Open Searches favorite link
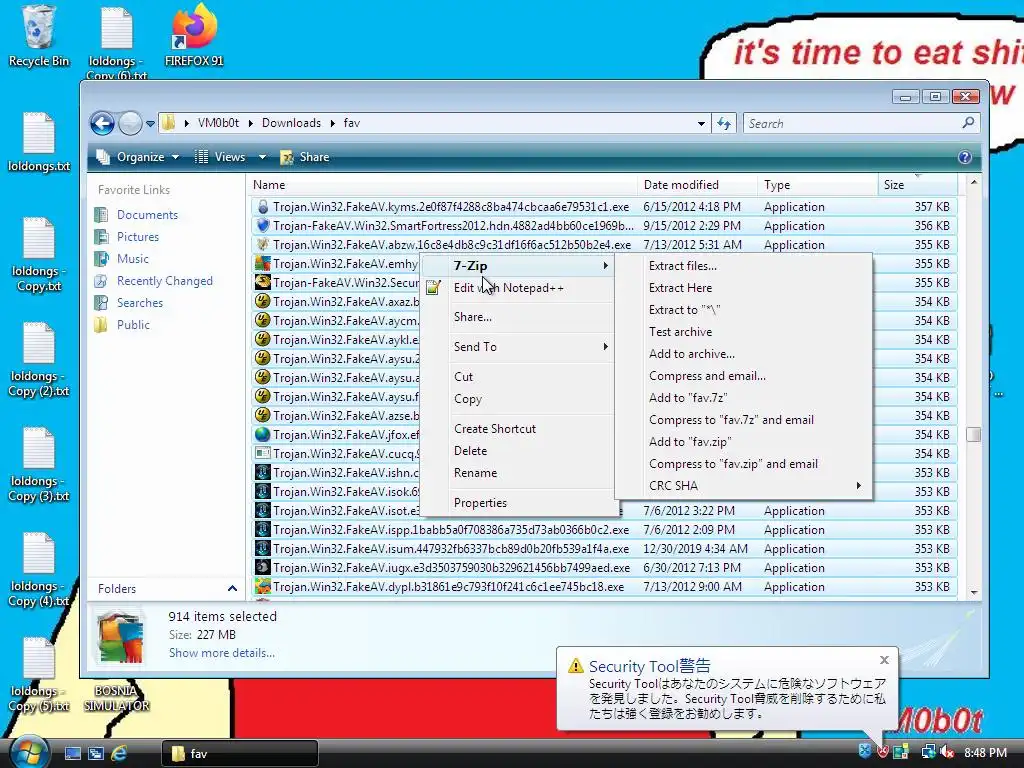1024x768 pixels. 140,303
